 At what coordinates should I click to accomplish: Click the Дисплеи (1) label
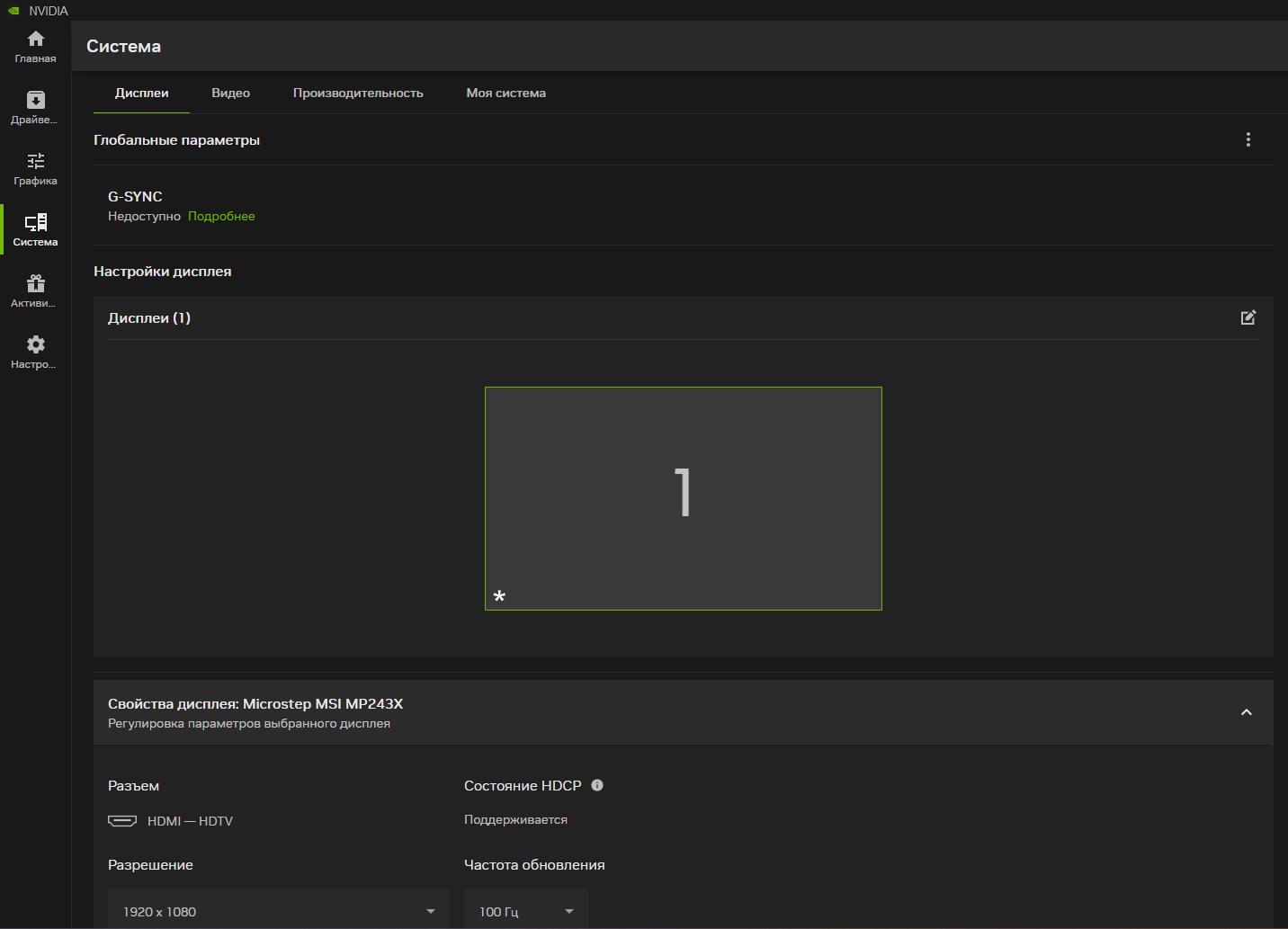click(149, 317)
